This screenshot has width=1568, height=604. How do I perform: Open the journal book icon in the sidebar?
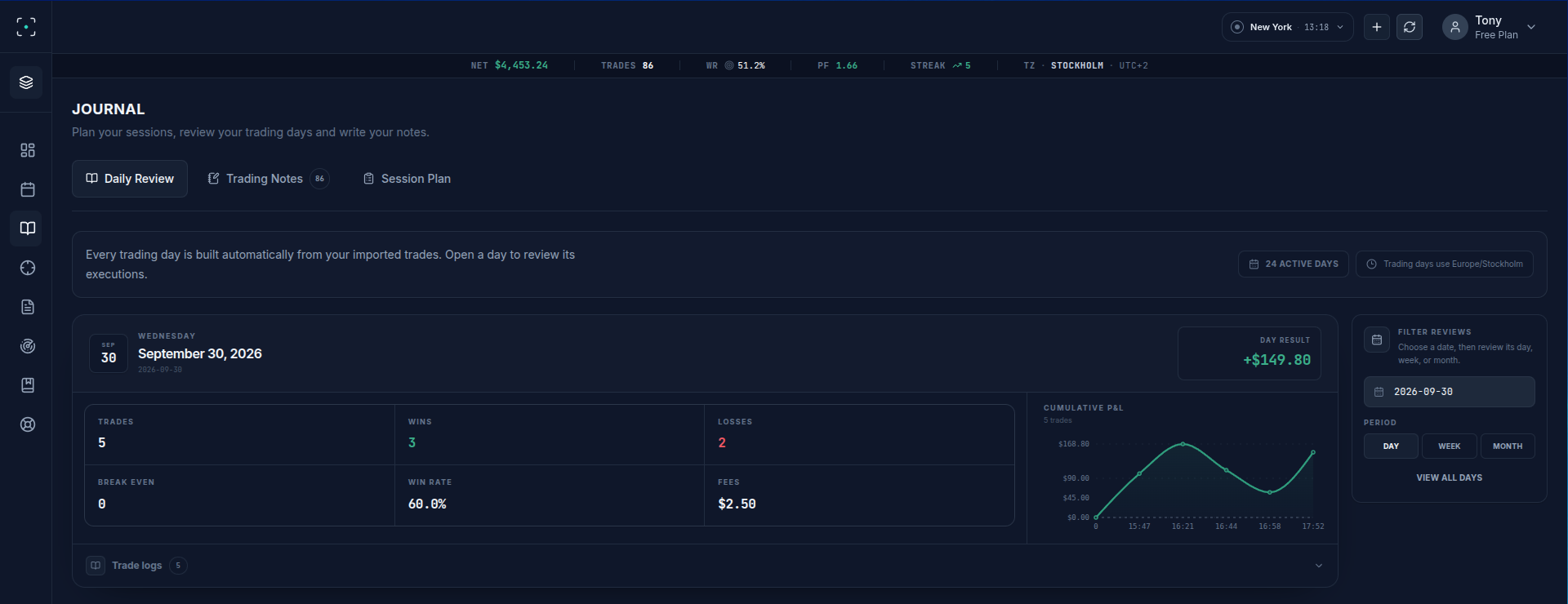[x=28, y=229]
